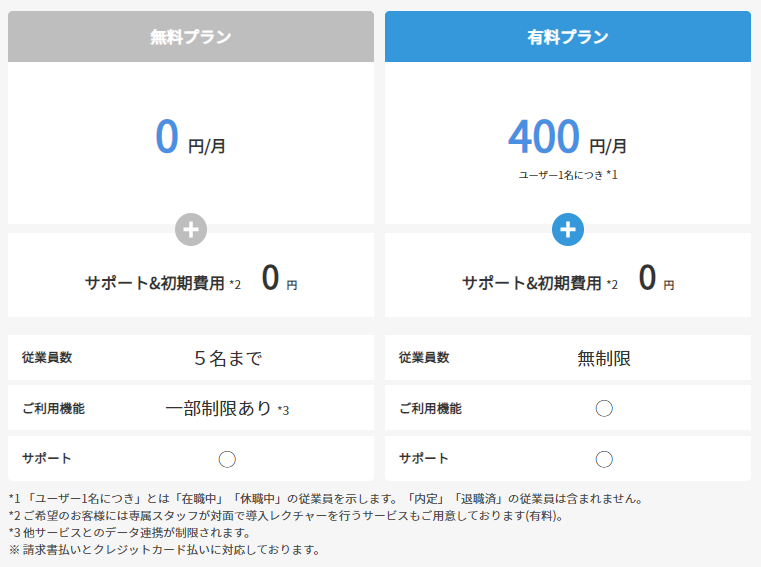Click the 5名まで employee limit text
This screenshot has height=567, width=761.
[x=228, y=358]
